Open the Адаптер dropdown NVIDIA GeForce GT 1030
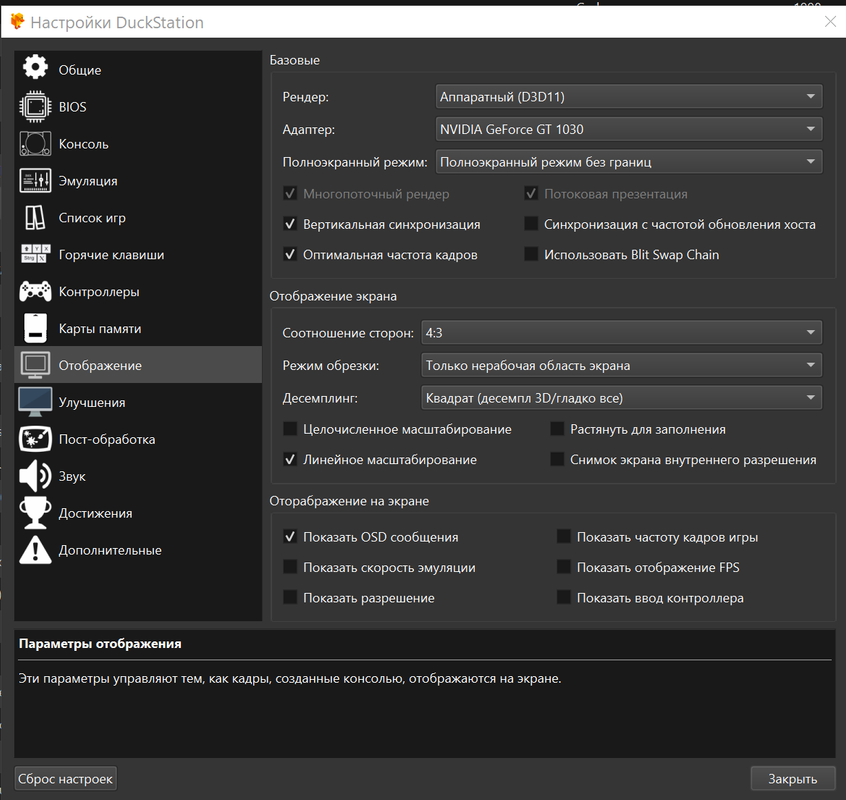This screenshot has width=846, height=800. [x=629, y=129]
